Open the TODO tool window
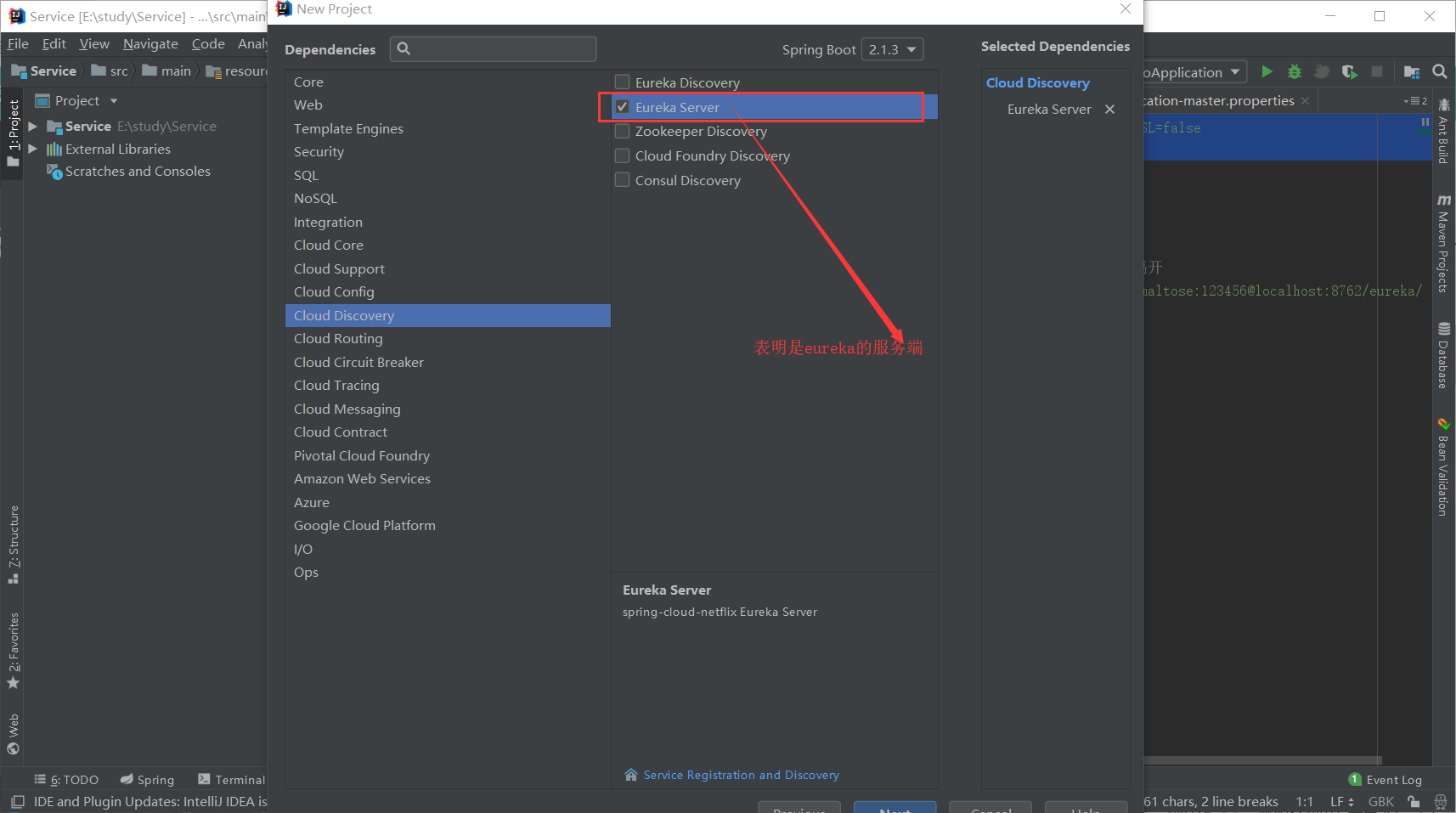 [66, 780]
